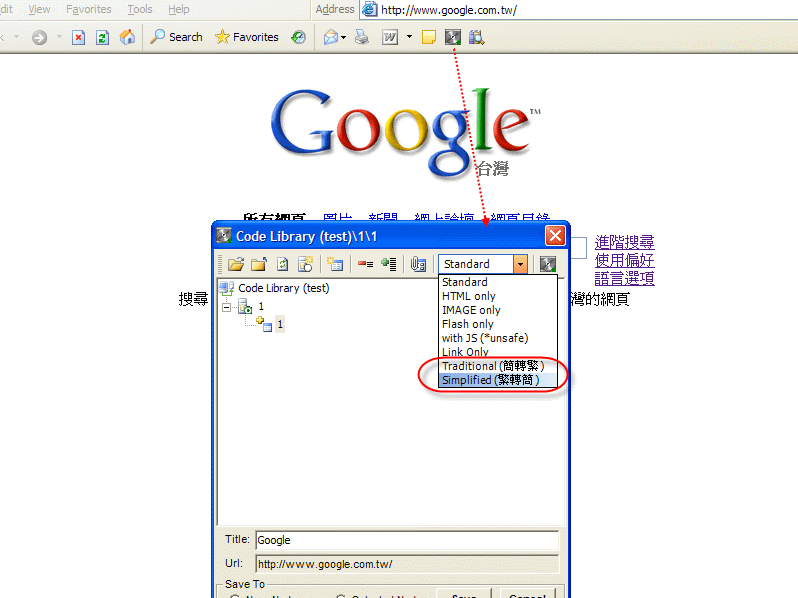Open the Favorites star button
798x598 pixels.
(x=247, y=37)
